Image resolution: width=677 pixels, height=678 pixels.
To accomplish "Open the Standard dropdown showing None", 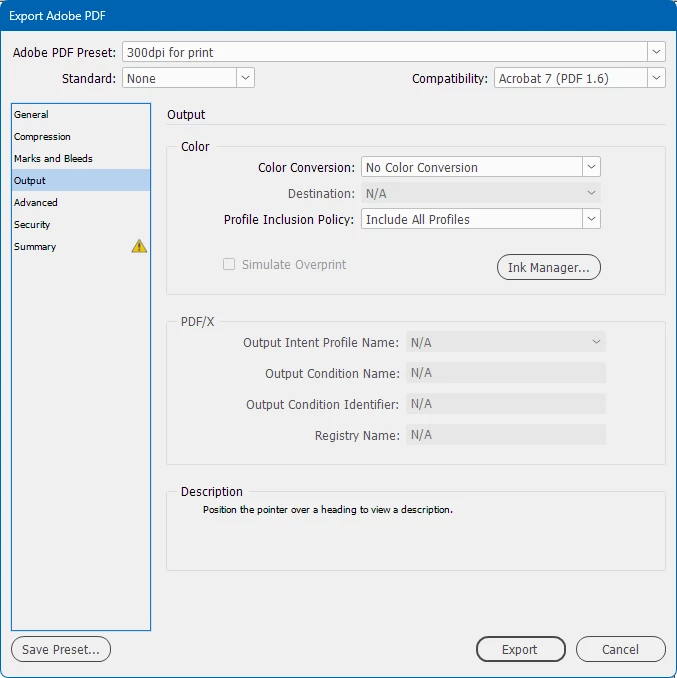I will tap(188, 78).
